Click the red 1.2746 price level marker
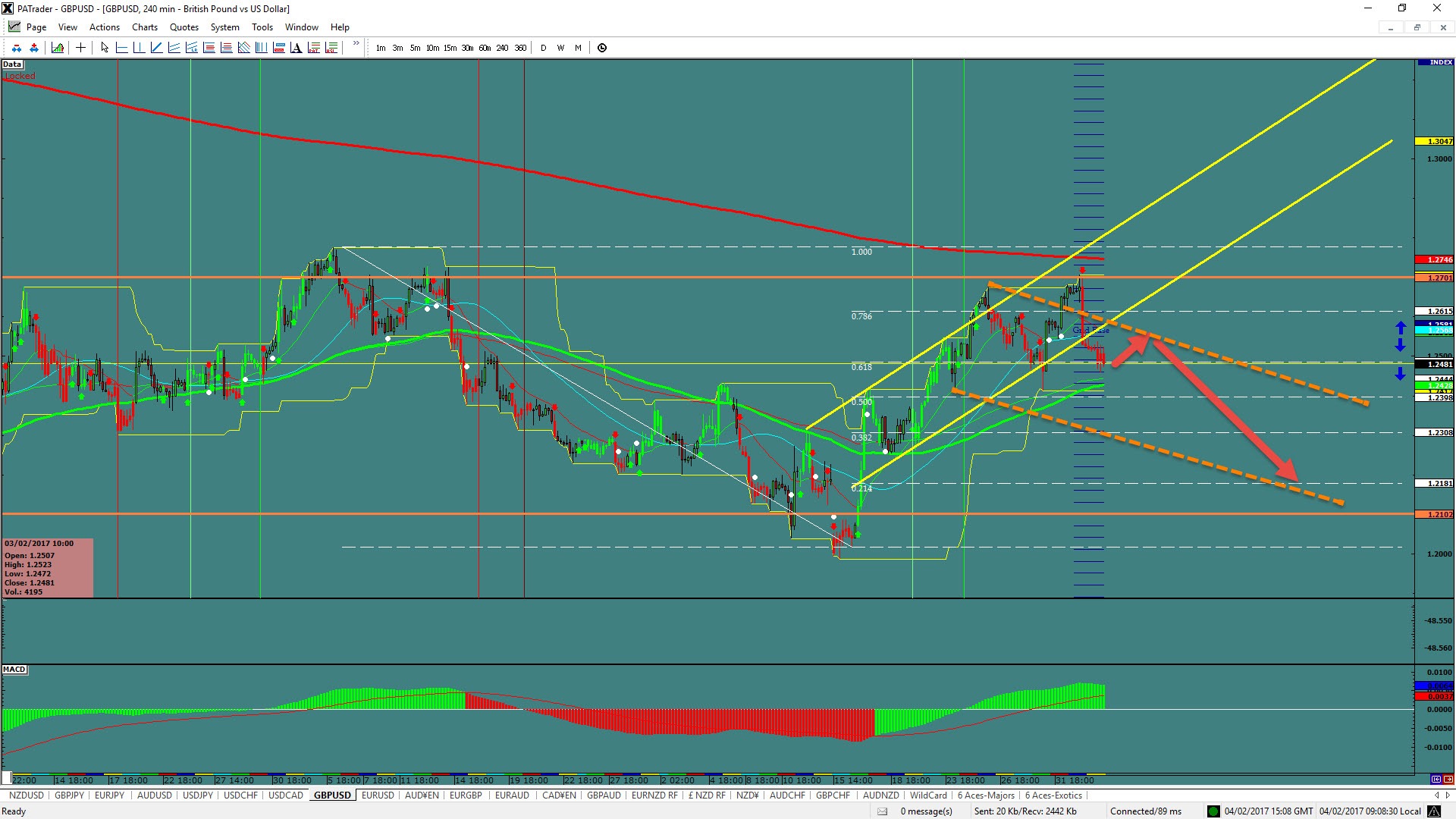The height and width of the screenshot is (819, 1456). 1435,259
